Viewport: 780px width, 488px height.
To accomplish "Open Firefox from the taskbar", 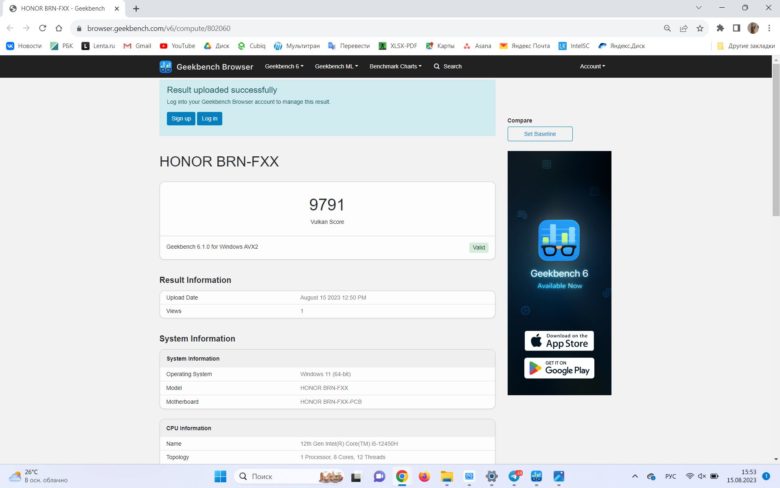I will pos(424,477).
